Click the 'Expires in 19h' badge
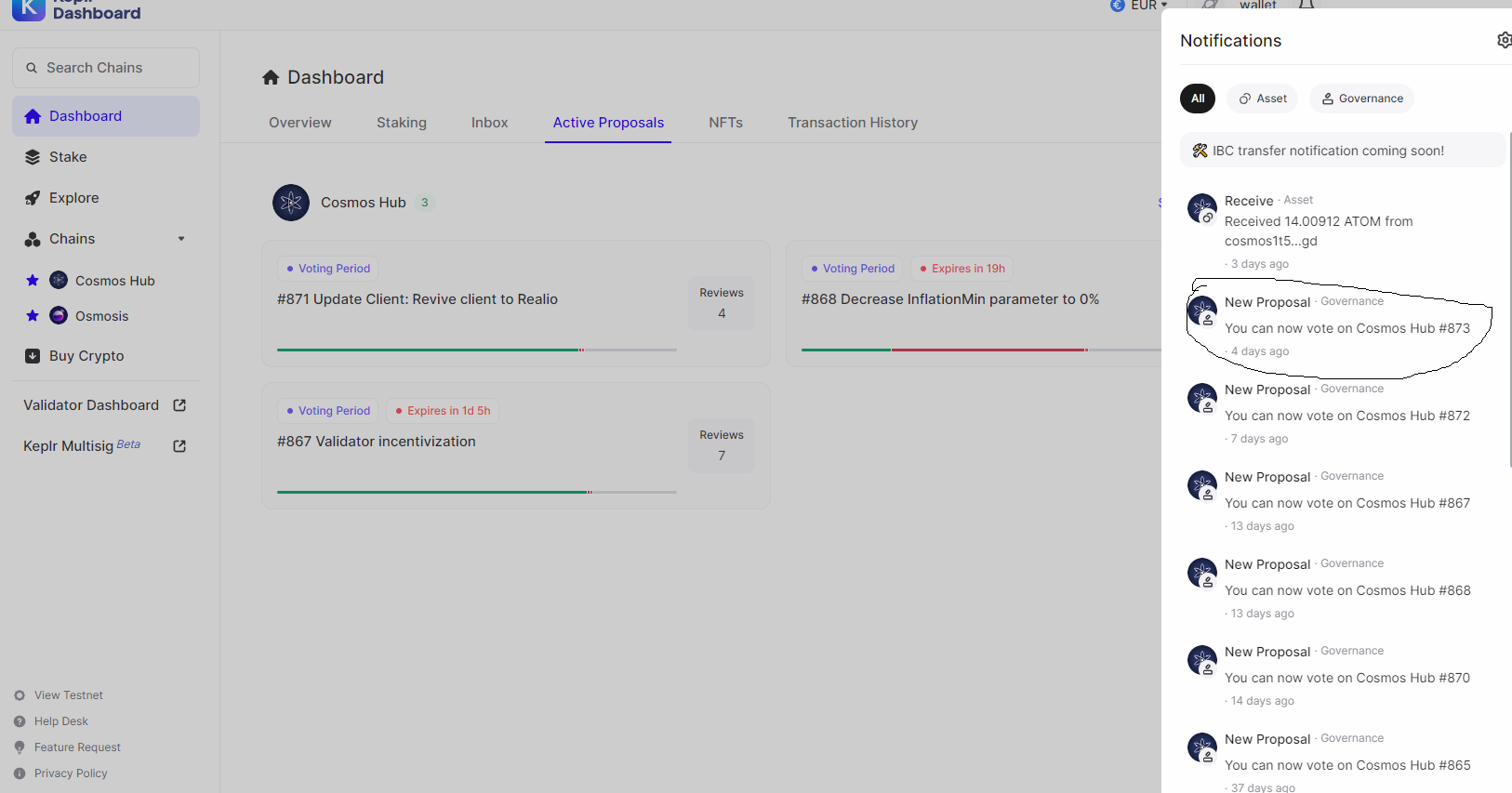1512x793 pixels. [x=962, y=269]
